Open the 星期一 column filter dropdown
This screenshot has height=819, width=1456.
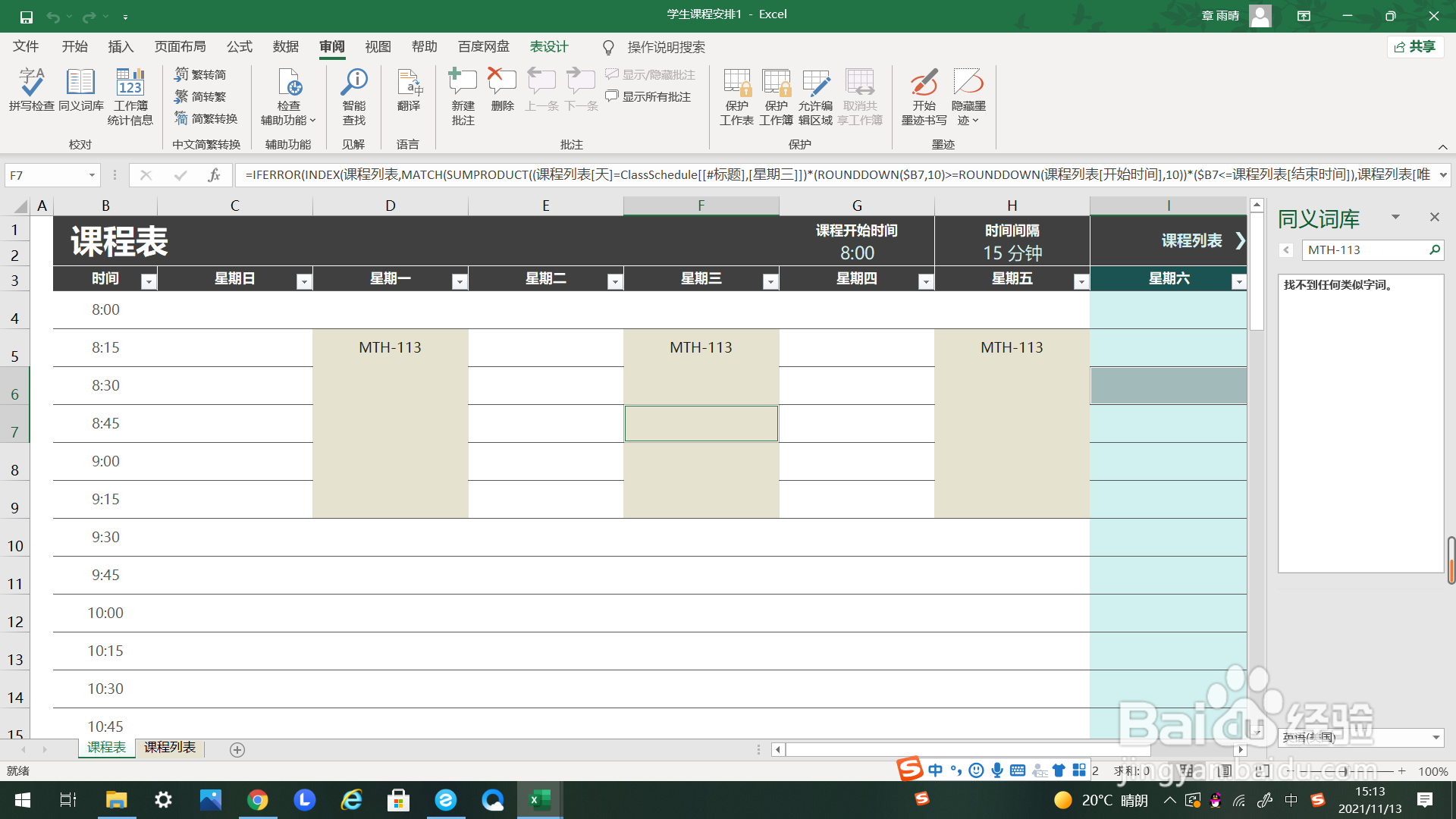click(459, 281)
